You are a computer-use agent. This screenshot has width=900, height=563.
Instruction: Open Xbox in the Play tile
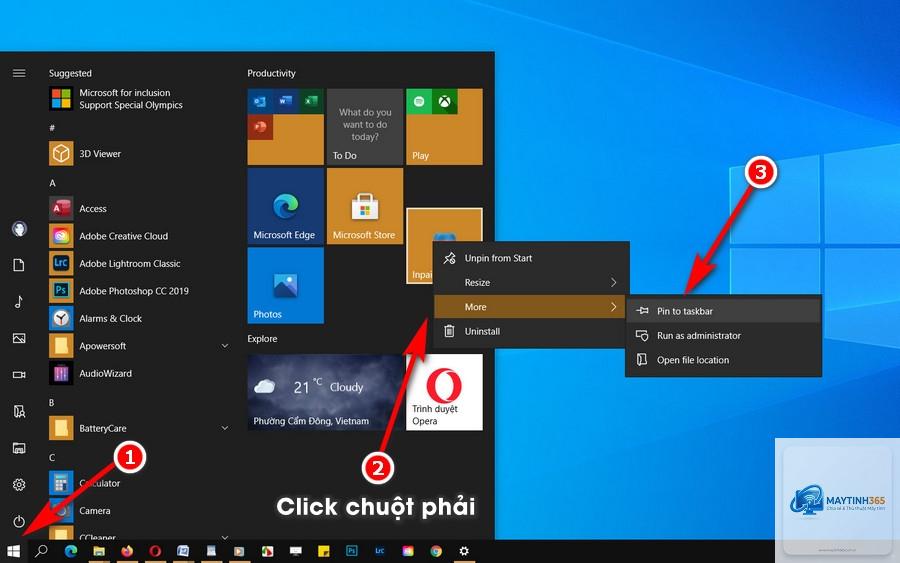(445, 102)
